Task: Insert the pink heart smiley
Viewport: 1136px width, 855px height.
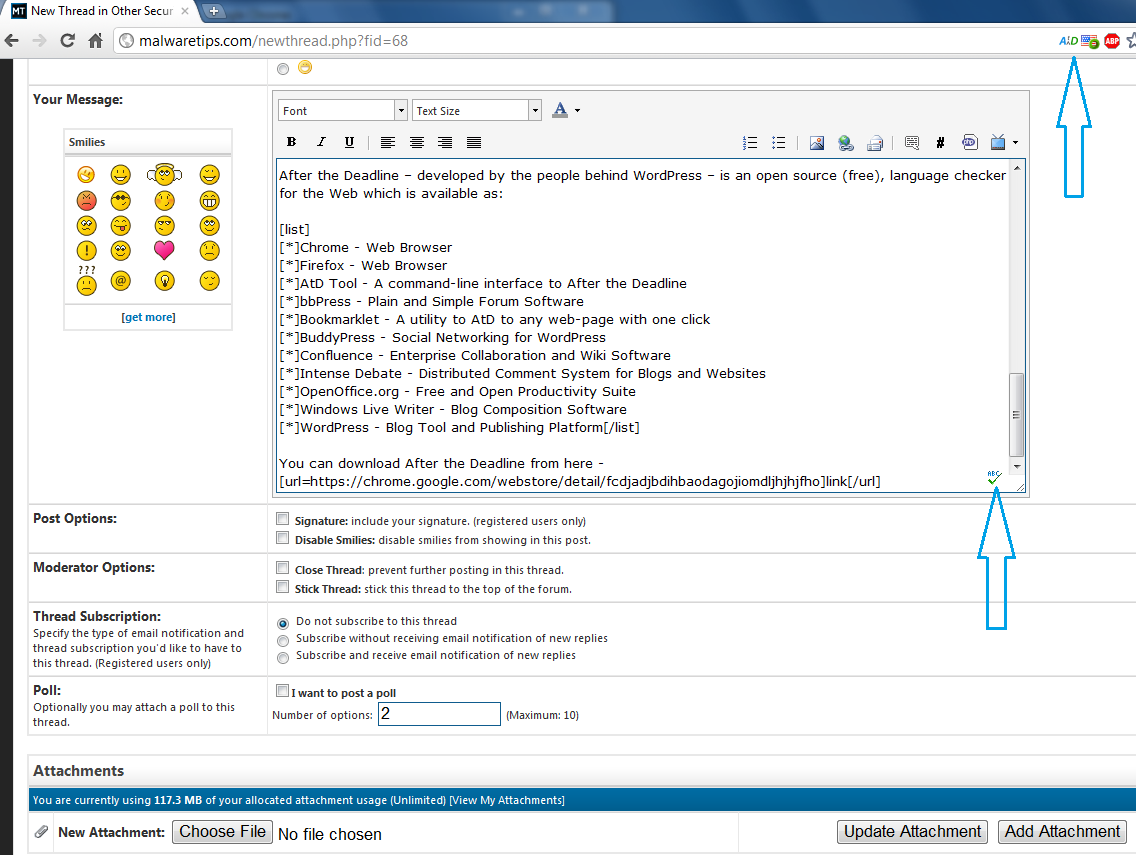Action: coord(164,251)
